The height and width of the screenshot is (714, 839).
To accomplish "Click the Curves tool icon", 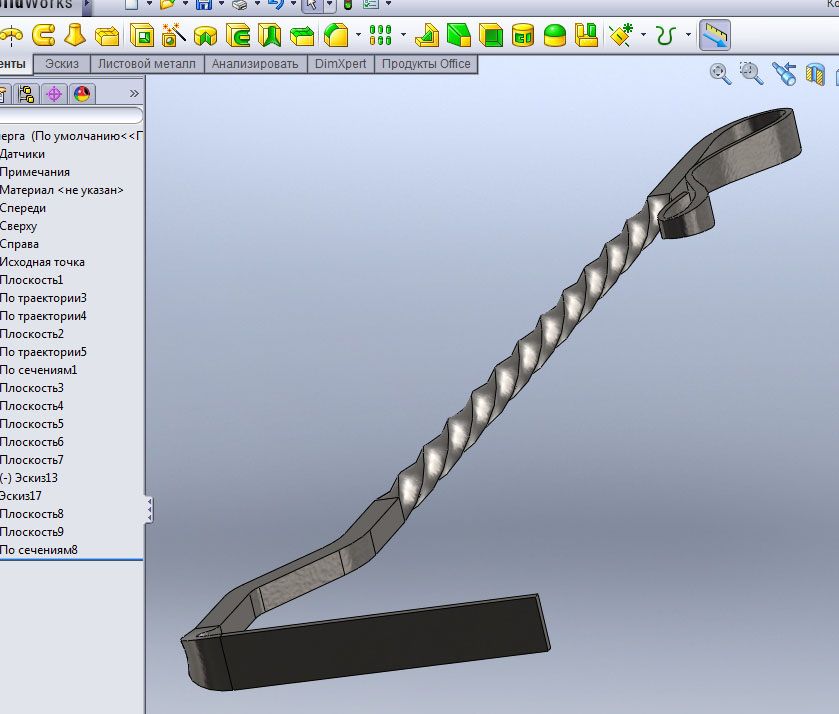I will (667, 37).
